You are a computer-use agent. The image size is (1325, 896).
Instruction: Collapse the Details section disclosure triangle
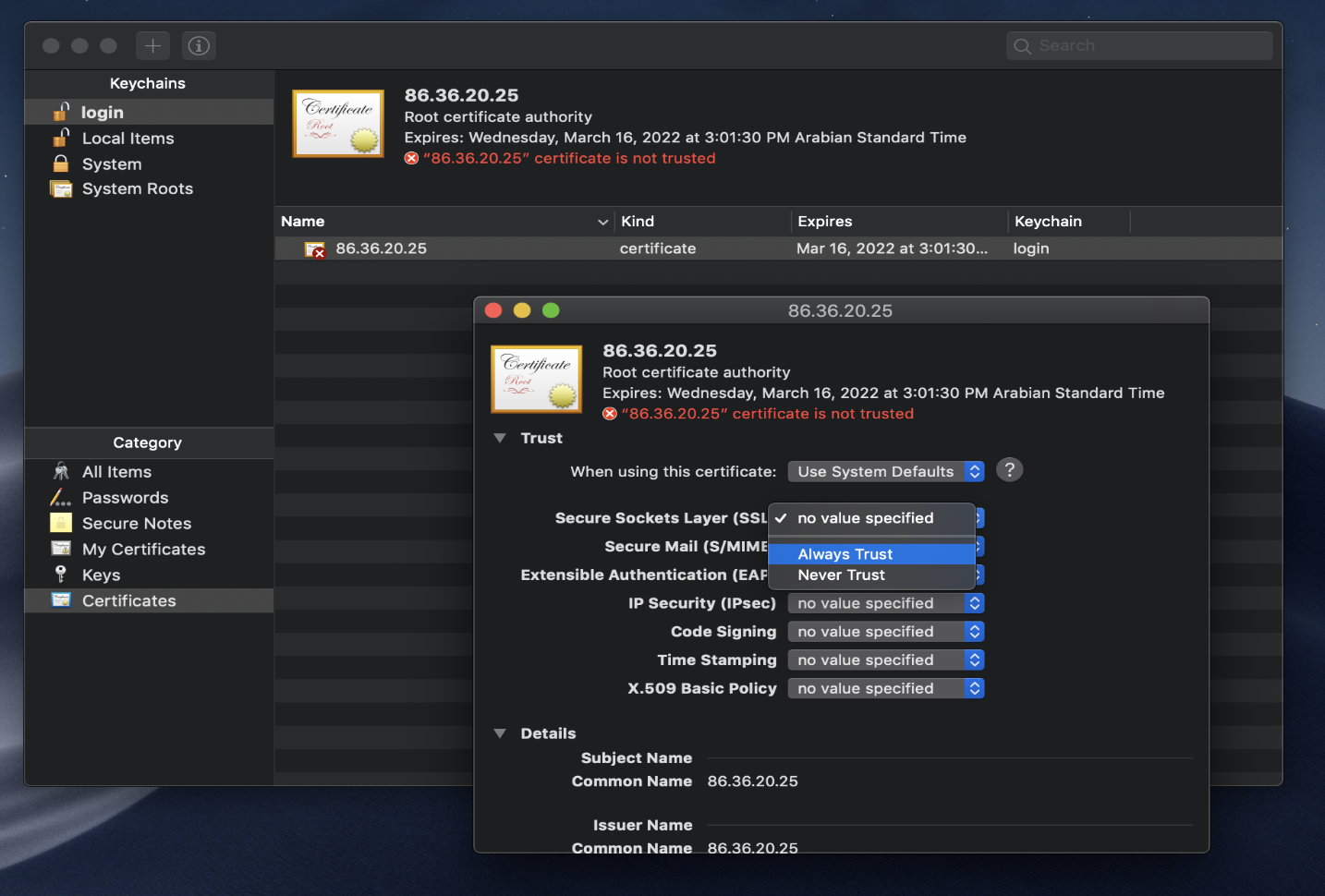pos(500,733)
